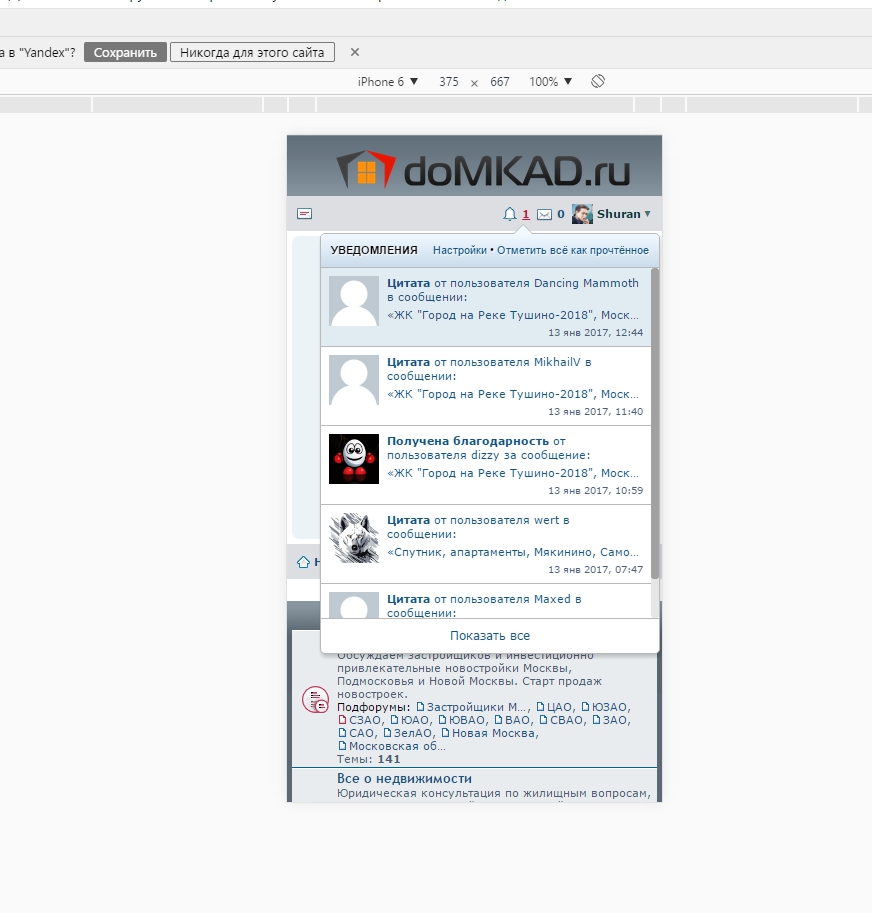
Task: Click the forum category icon beside subforums
Action: click(315, 700)
